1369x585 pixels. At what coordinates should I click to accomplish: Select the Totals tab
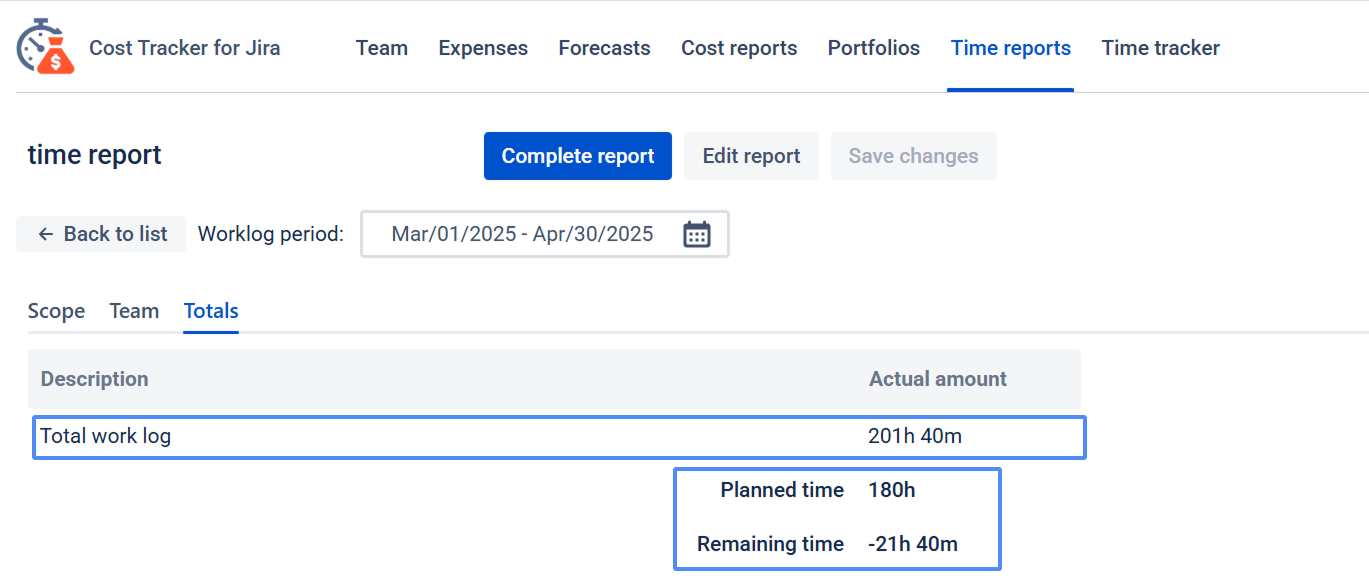[x=211, y=311]
